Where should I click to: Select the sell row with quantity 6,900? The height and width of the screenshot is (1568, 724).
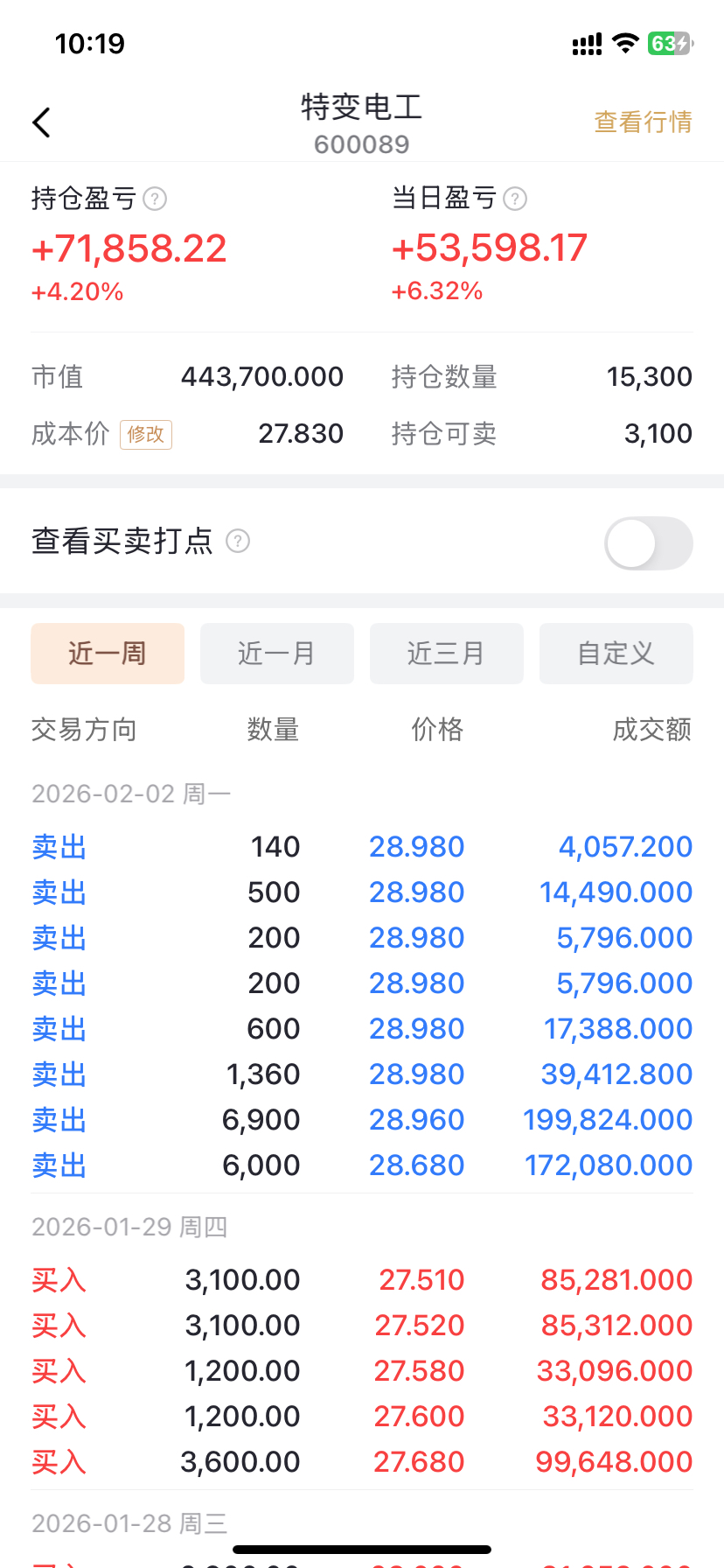pyautogui.click(x=362, y=1120)
